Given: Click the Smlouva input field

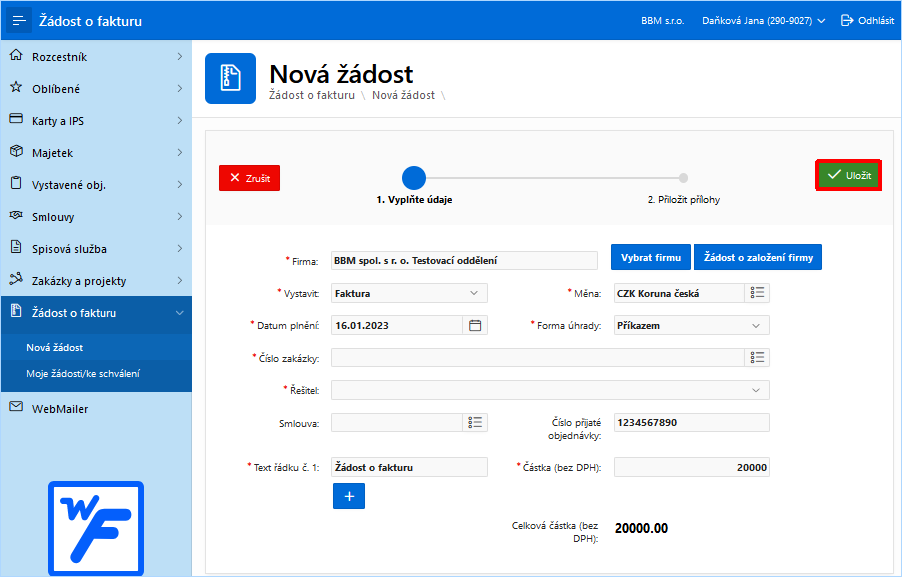Looking at the screenshot, I should [x=397, y=423].
